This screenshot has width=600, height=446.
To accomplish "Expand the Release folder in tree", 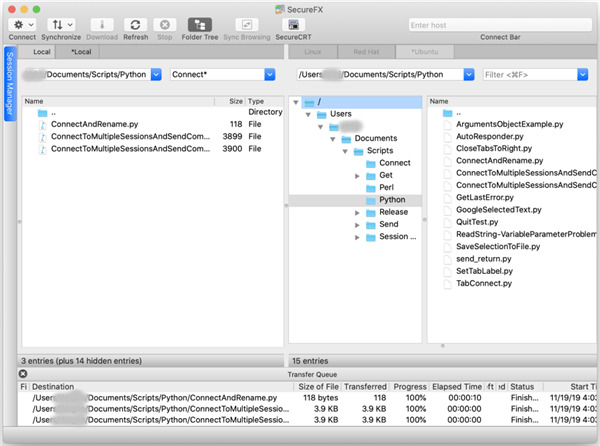I will click(x=357, y=212).
